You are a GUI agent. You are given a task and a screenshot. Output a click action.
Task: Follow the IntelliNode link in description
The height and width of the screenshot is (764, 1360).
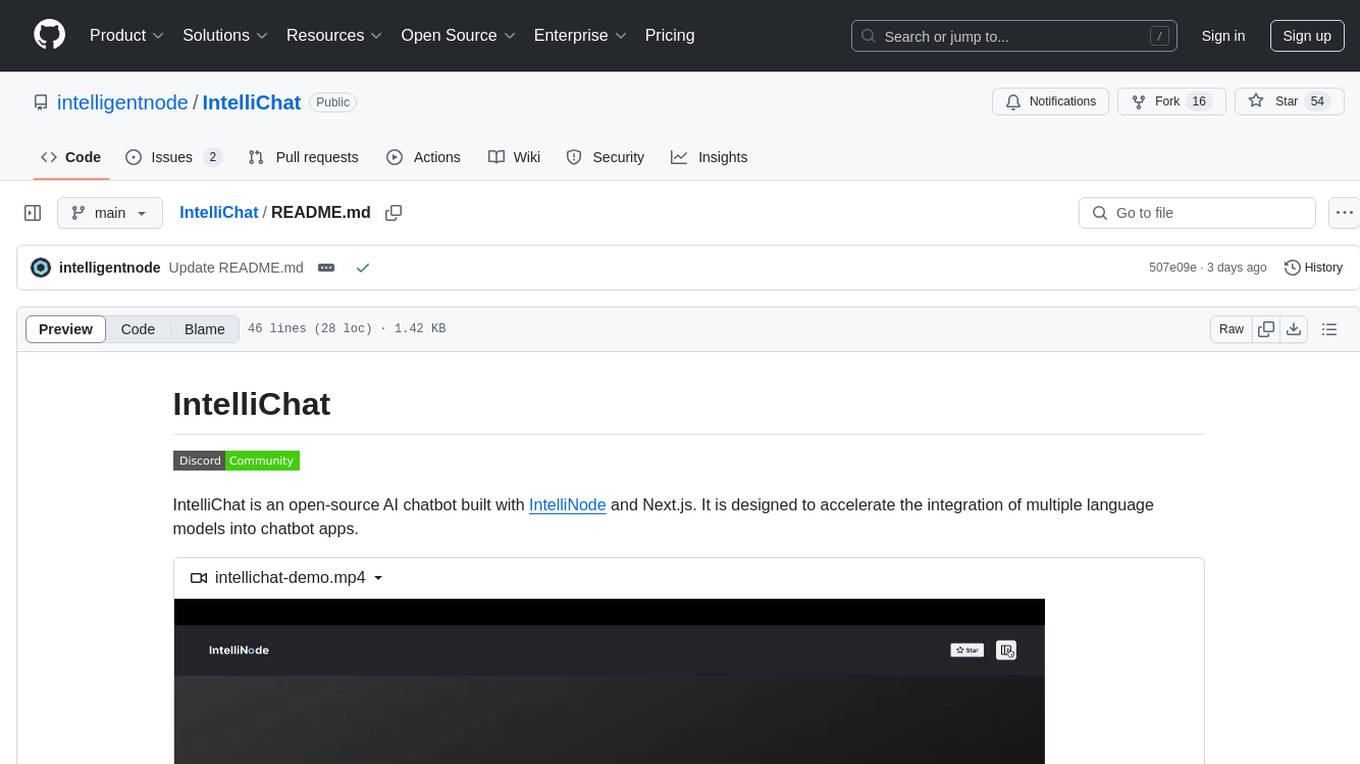567,504
